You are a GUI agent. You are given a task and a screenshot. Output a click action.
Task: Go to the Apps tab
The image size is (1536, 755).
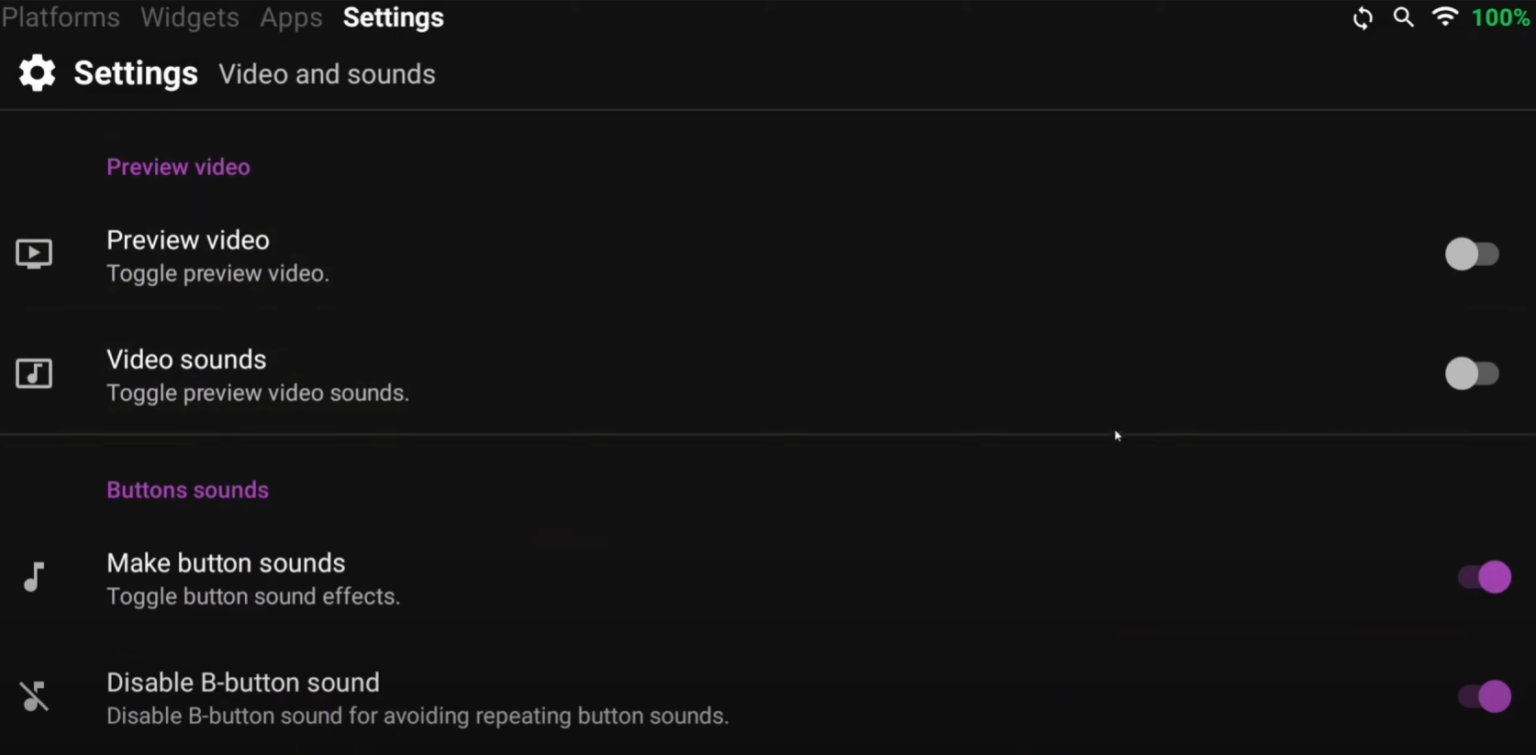click(x=291, y=18)
